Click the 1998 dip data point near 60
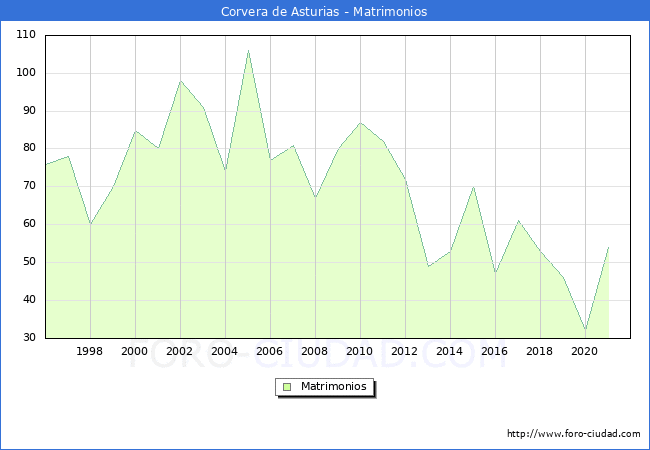This screenshot has width=650, height=450. (91, 224)
